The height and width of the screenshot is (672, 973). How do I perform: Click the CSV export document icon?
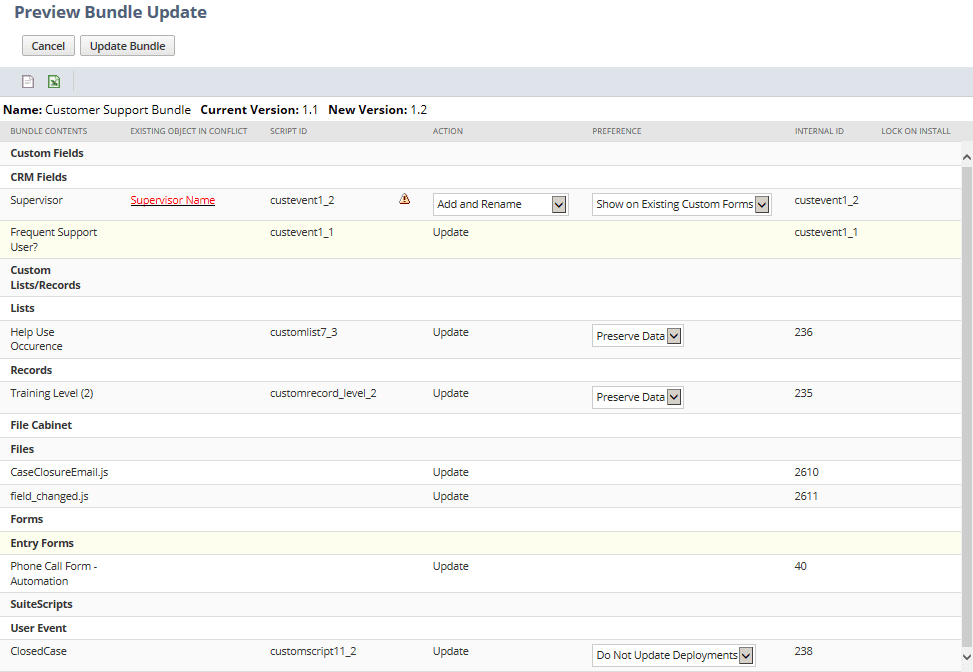[28, 81]
